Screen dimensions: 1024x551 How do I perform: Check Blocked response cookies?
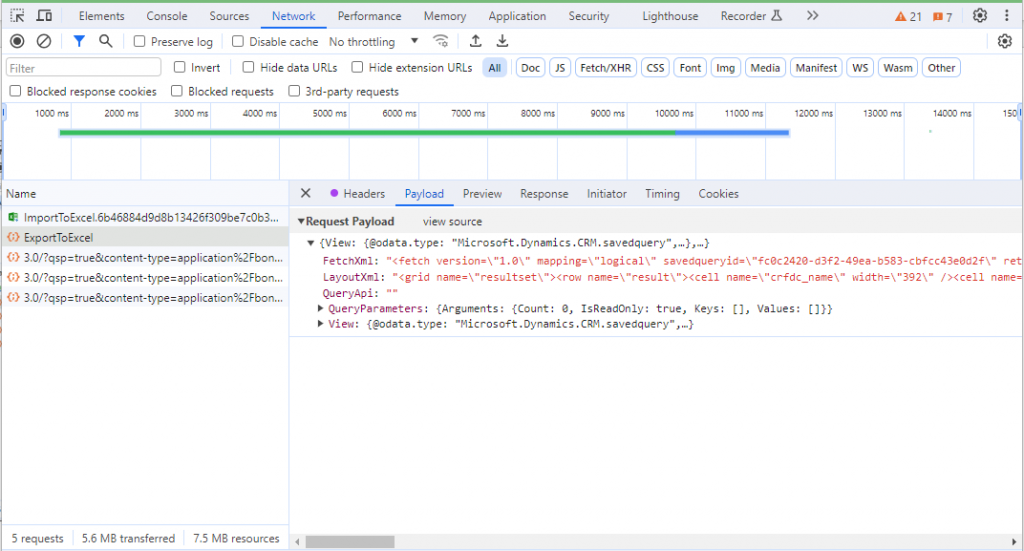(16, 91)
